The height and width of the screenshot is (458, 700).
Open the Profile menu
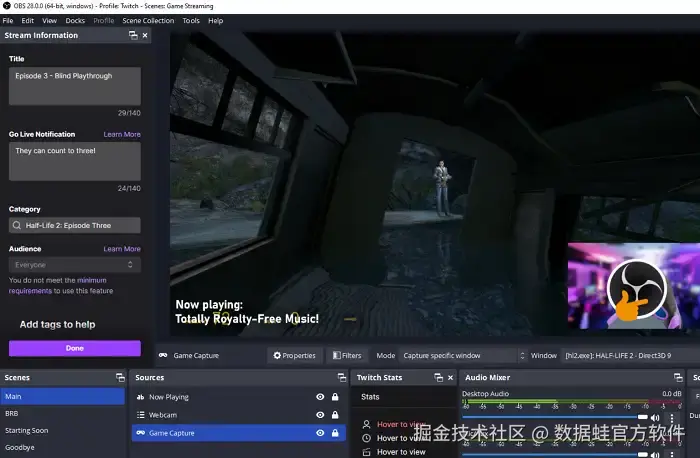coord(104,21)
